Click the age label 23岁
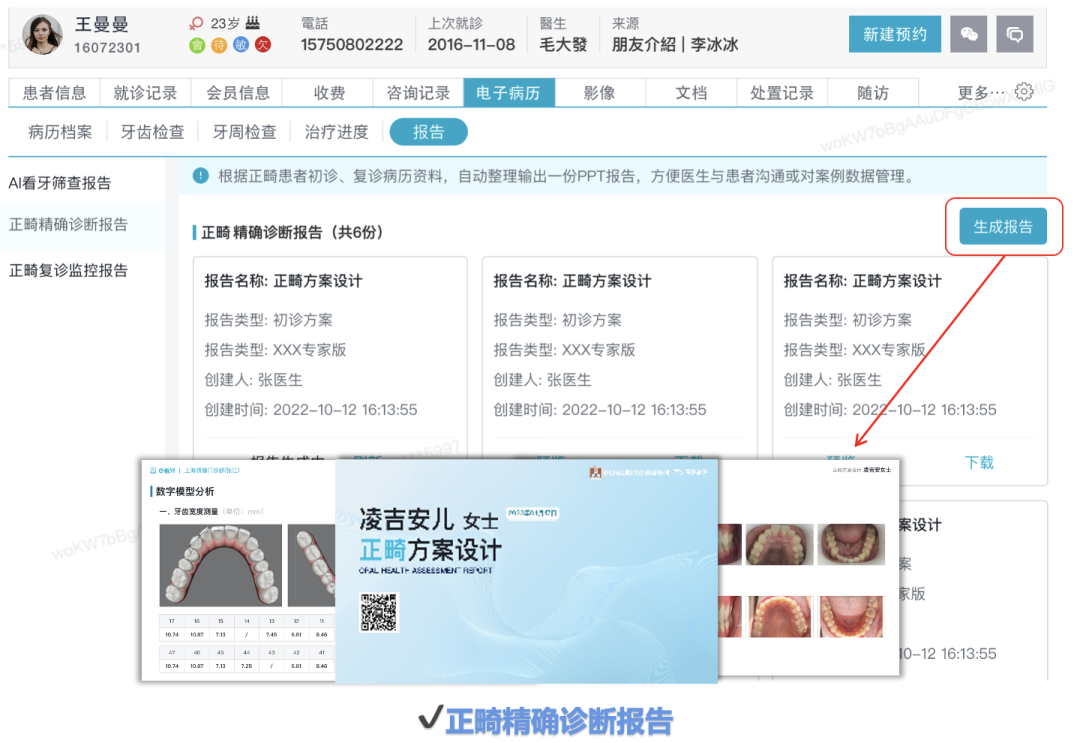The image size is (1080, 743). [x=225, y=23]
